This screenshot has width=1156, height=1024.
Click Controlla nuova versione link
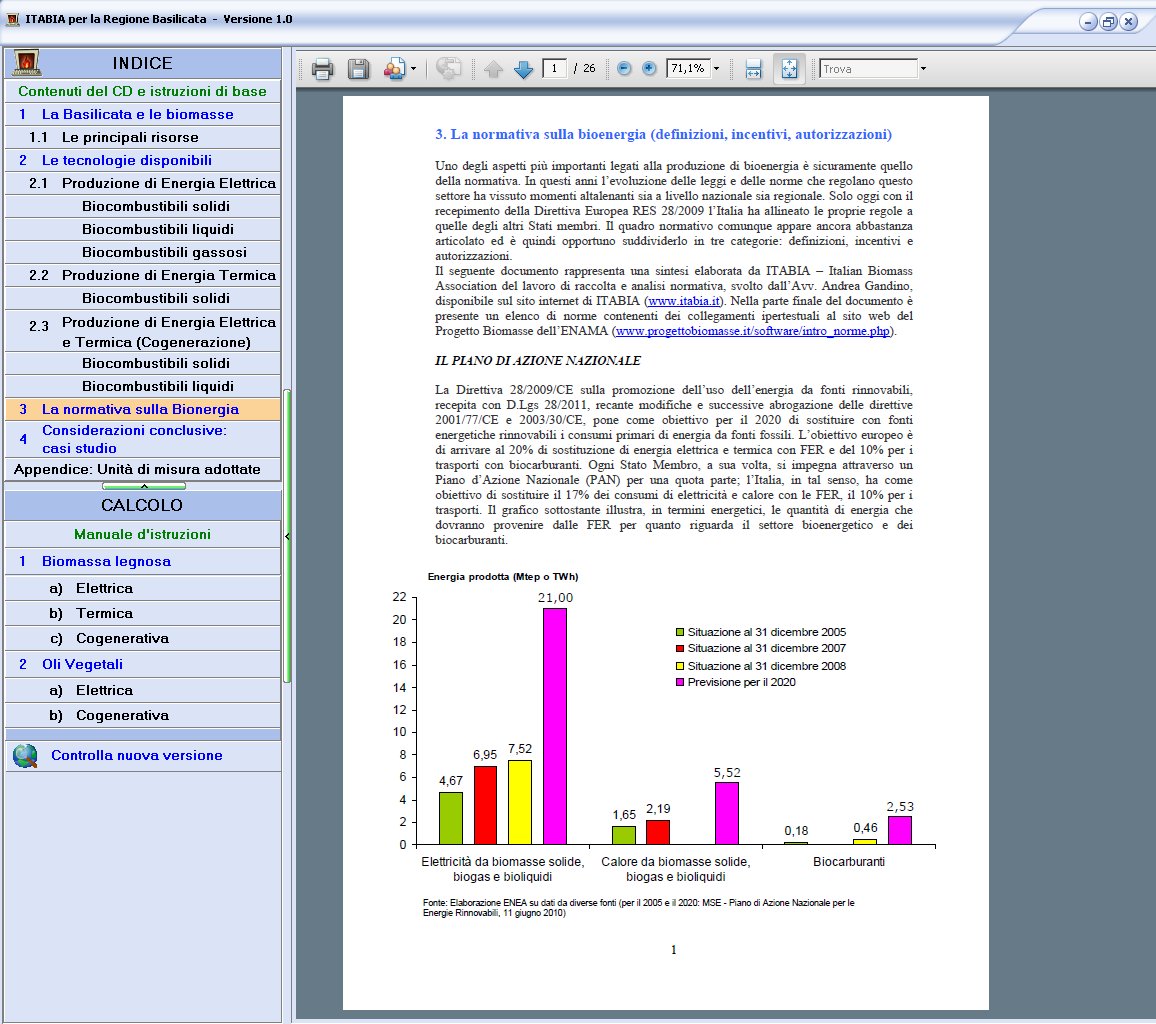point(136,756)
